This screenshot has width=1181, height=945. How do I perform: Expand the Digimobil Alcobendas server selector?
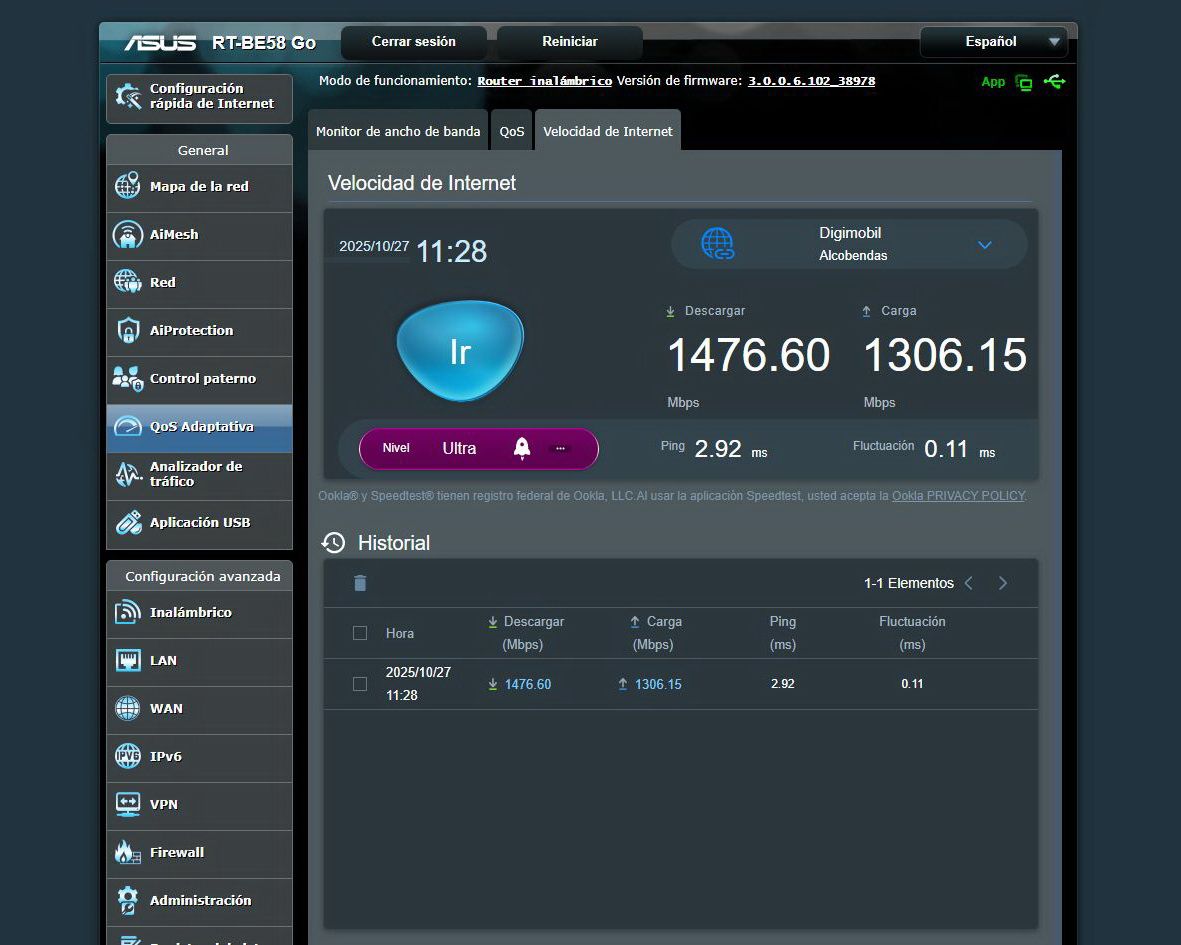coord(849,244)
